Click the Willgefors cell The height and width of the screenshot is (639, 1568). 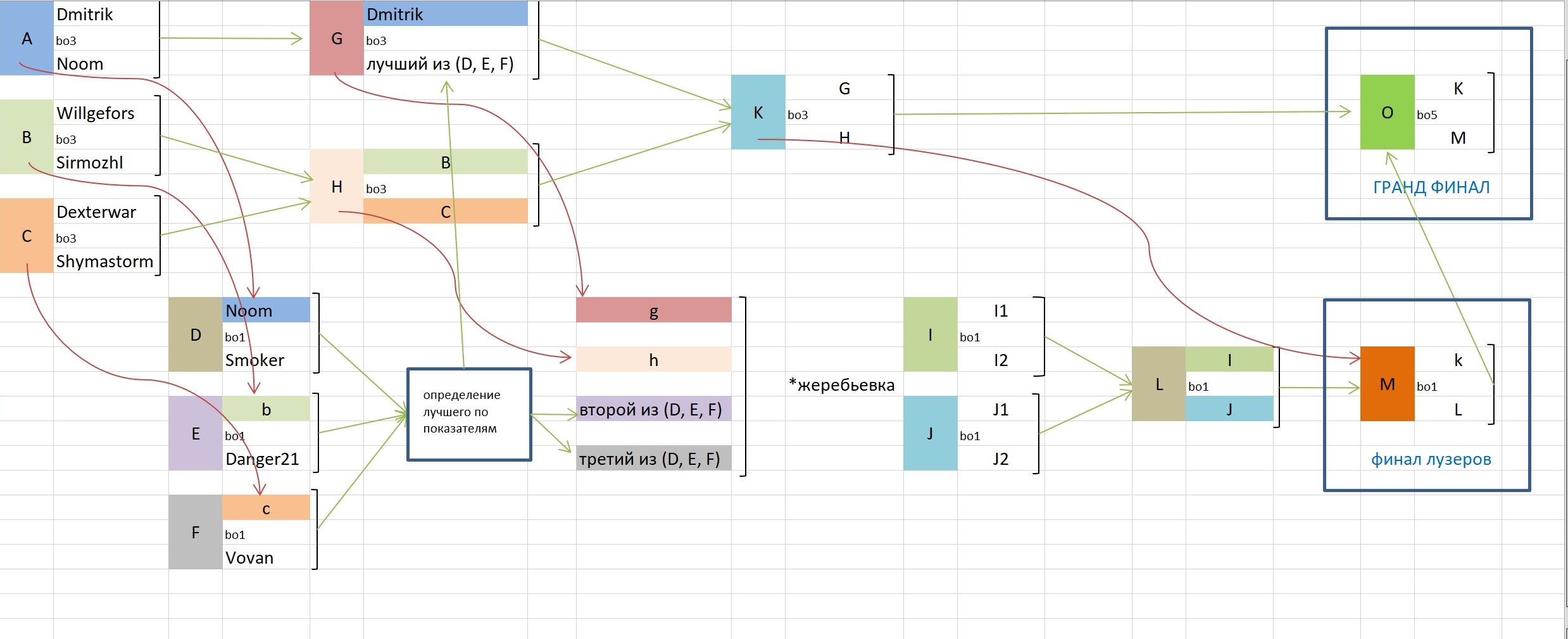pos(106,113)
